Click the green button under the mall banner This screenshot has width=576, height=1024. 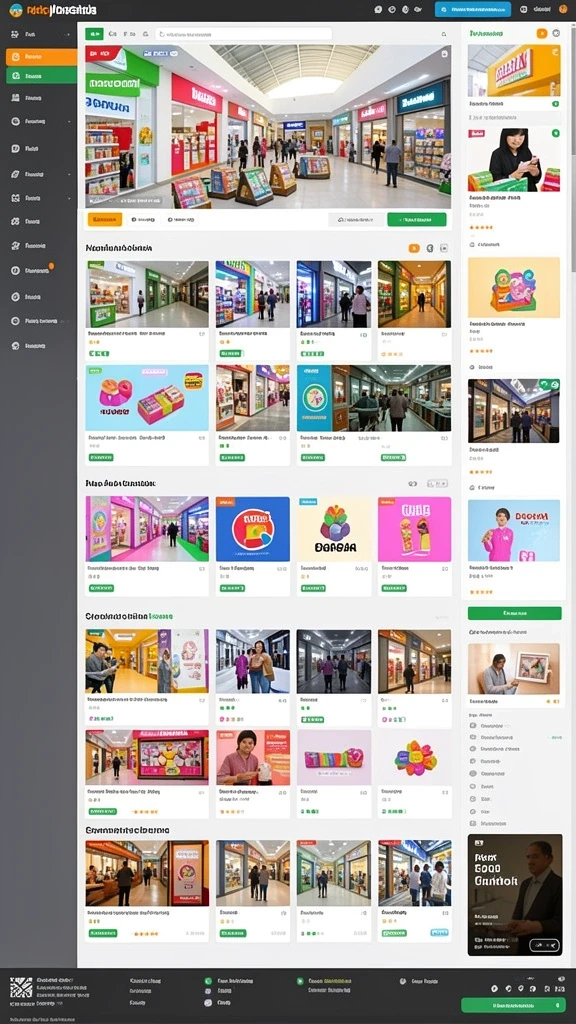tap(416, 219)
